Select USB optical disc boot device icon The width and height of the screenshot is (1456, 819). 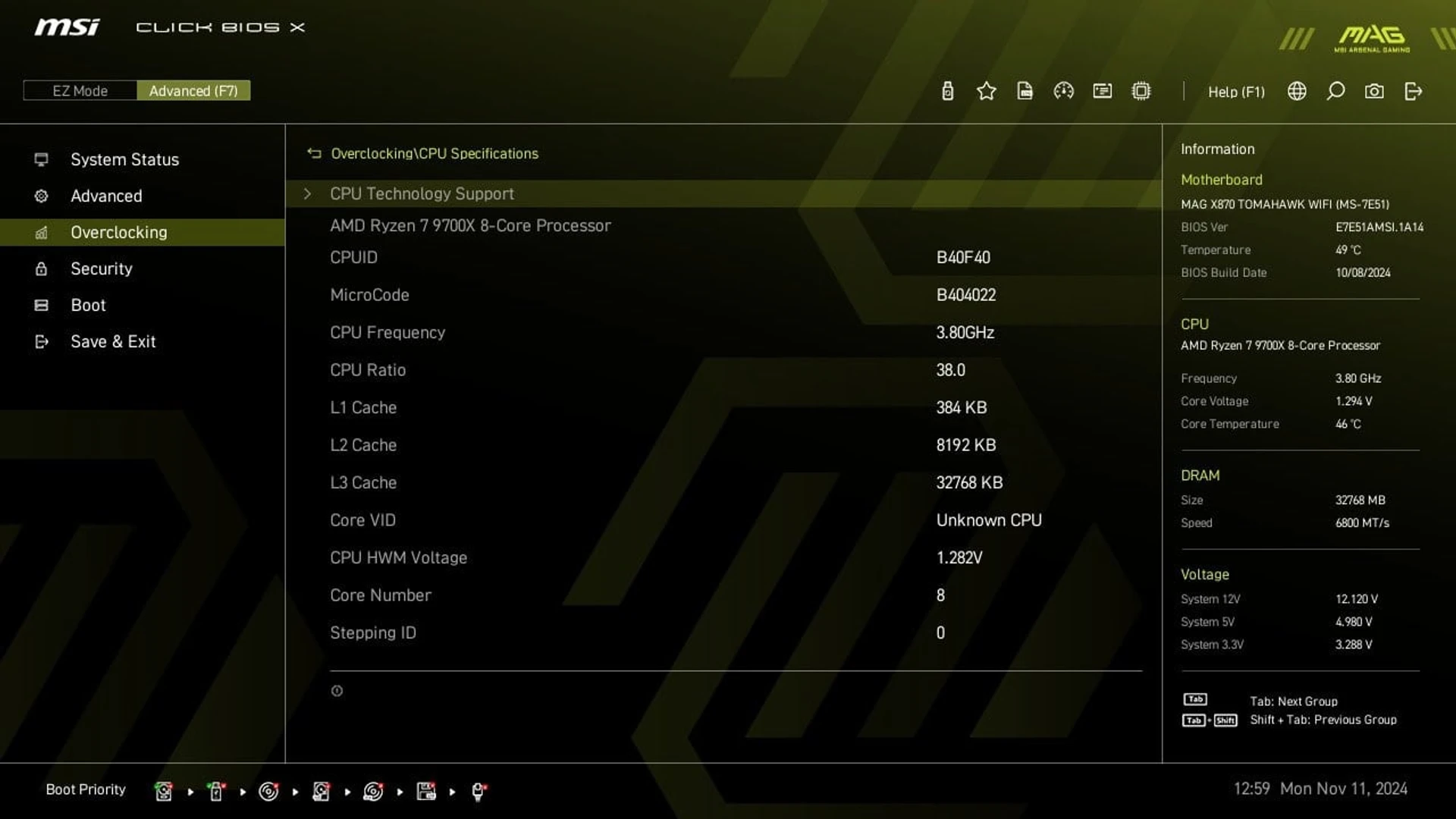click(x=373, y=791)
